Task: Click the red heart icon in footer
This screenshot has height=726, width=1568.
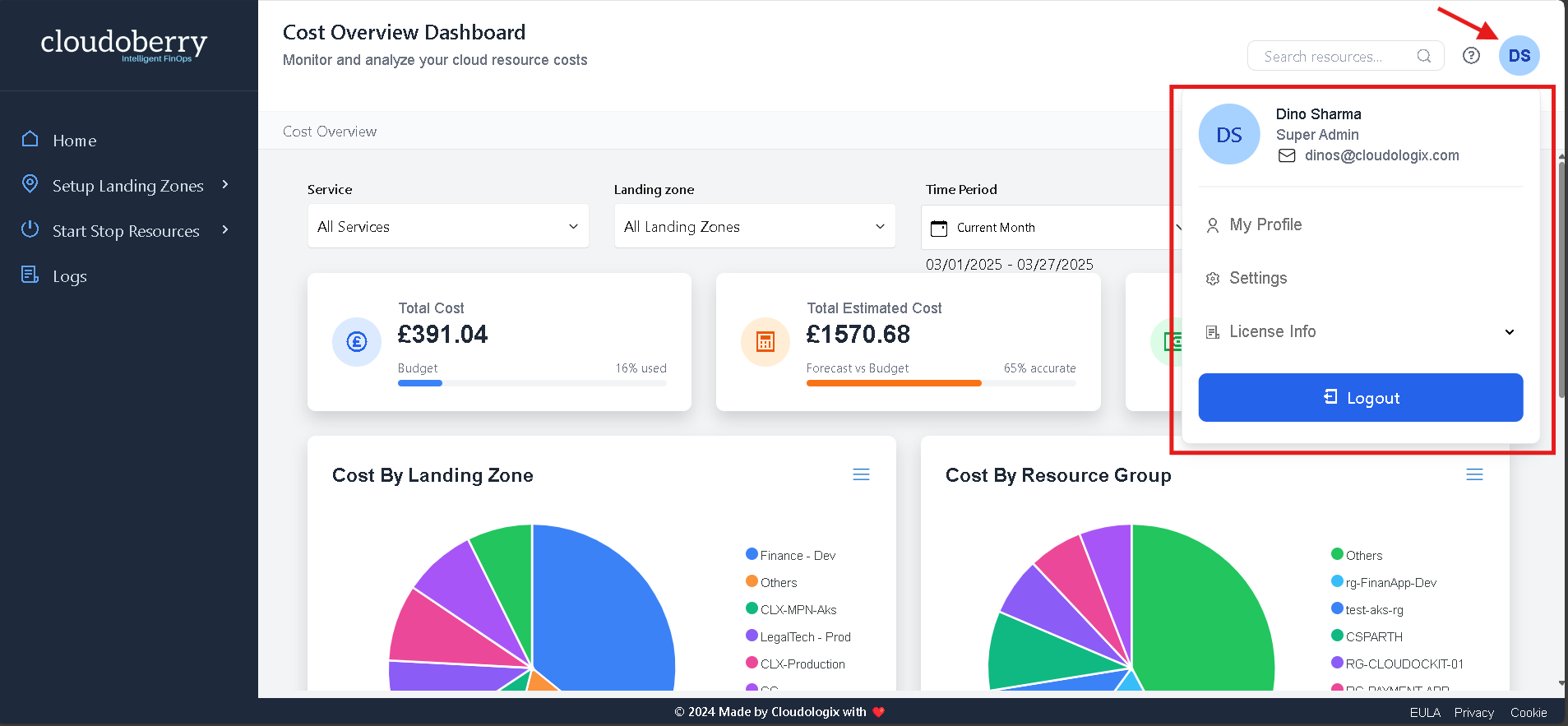Action: [878, 712]
